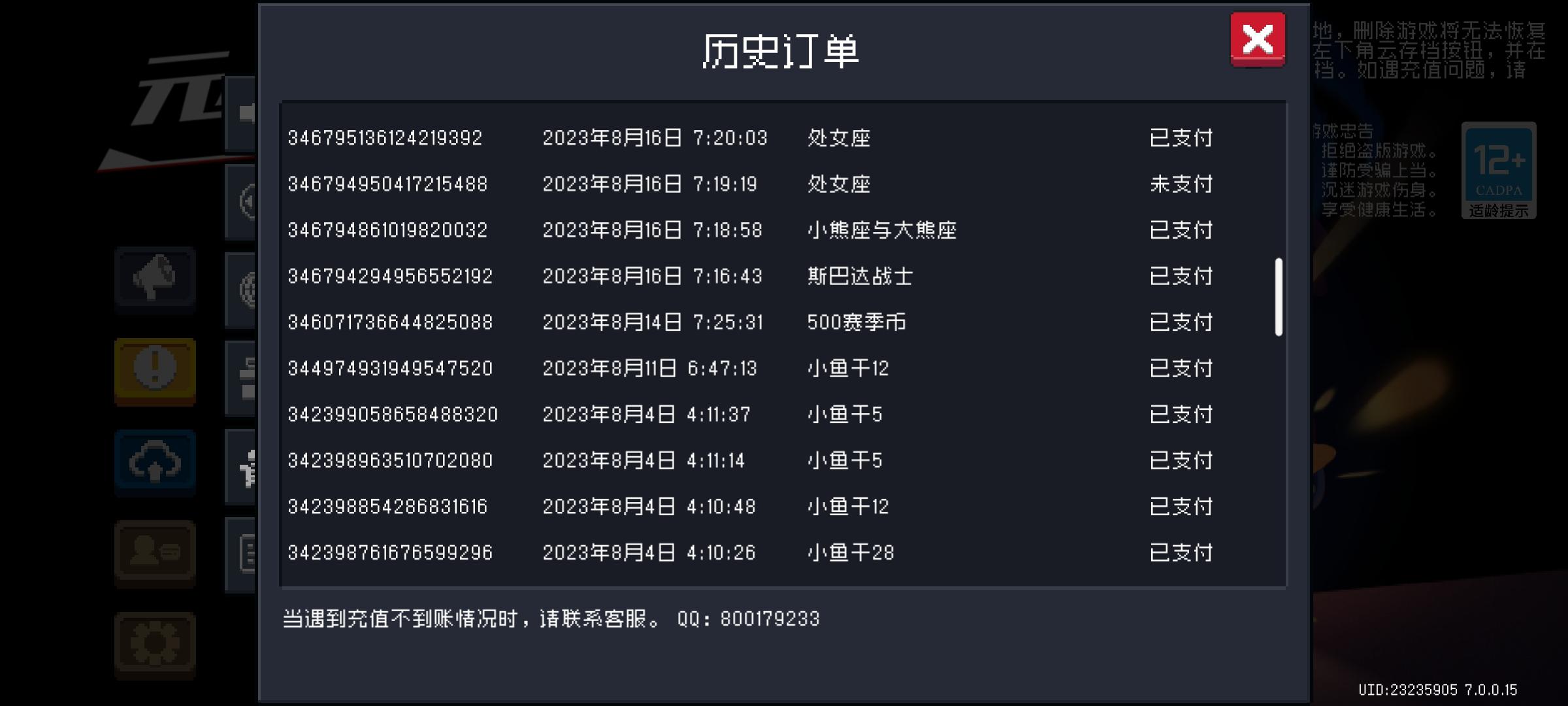Image resolution: width=1568 pixels, height=706 pixels.
Task: Click the order list scrollbar thumb
Action: tap(1279, 297)
